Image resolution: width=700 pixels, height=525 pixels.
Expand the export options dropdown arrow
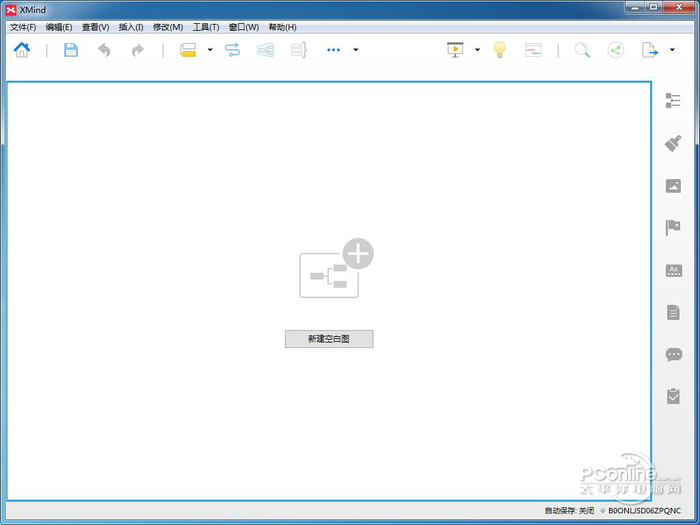tap(672, 50)
